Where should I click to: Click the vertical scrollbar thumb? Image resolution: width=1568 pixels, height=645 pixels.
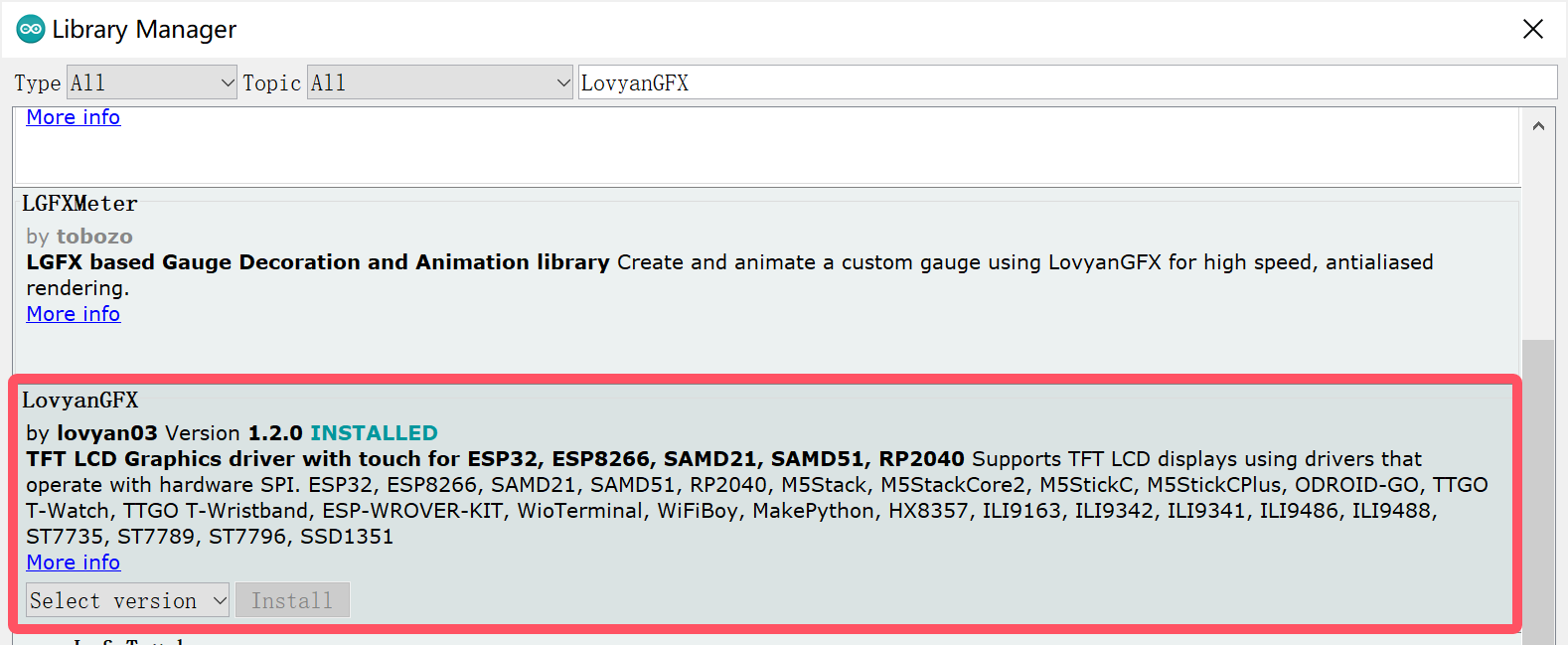1538,491
